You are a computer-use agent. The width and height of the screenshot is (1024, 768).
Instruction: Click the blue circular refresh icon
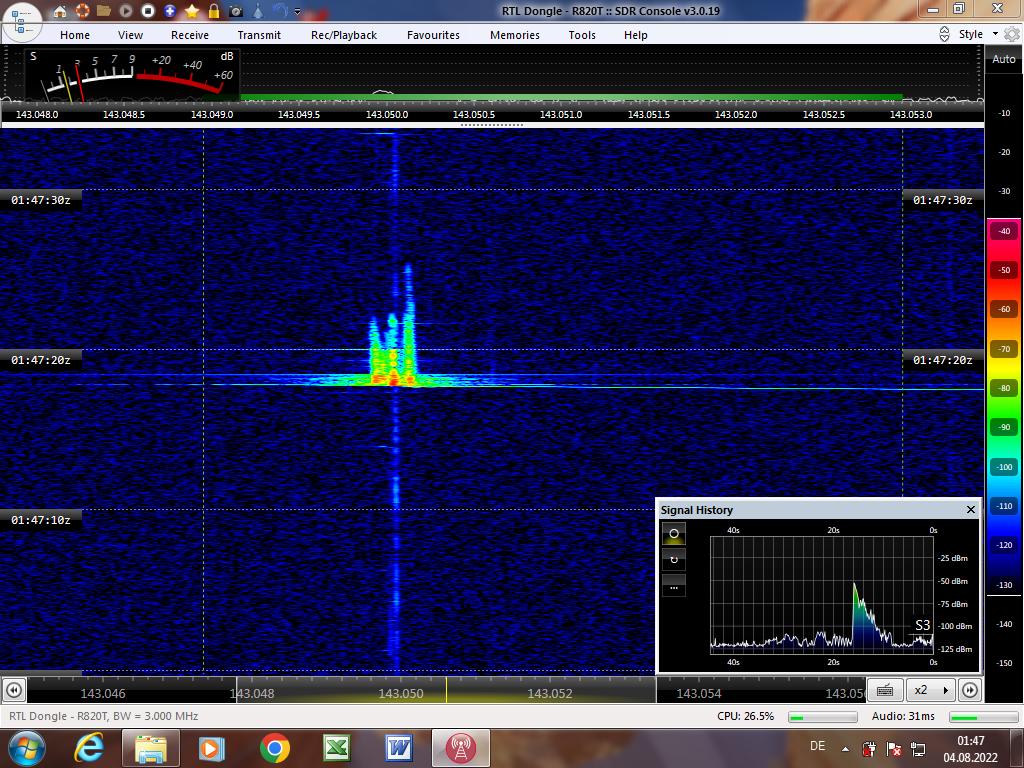coord(280,11)
